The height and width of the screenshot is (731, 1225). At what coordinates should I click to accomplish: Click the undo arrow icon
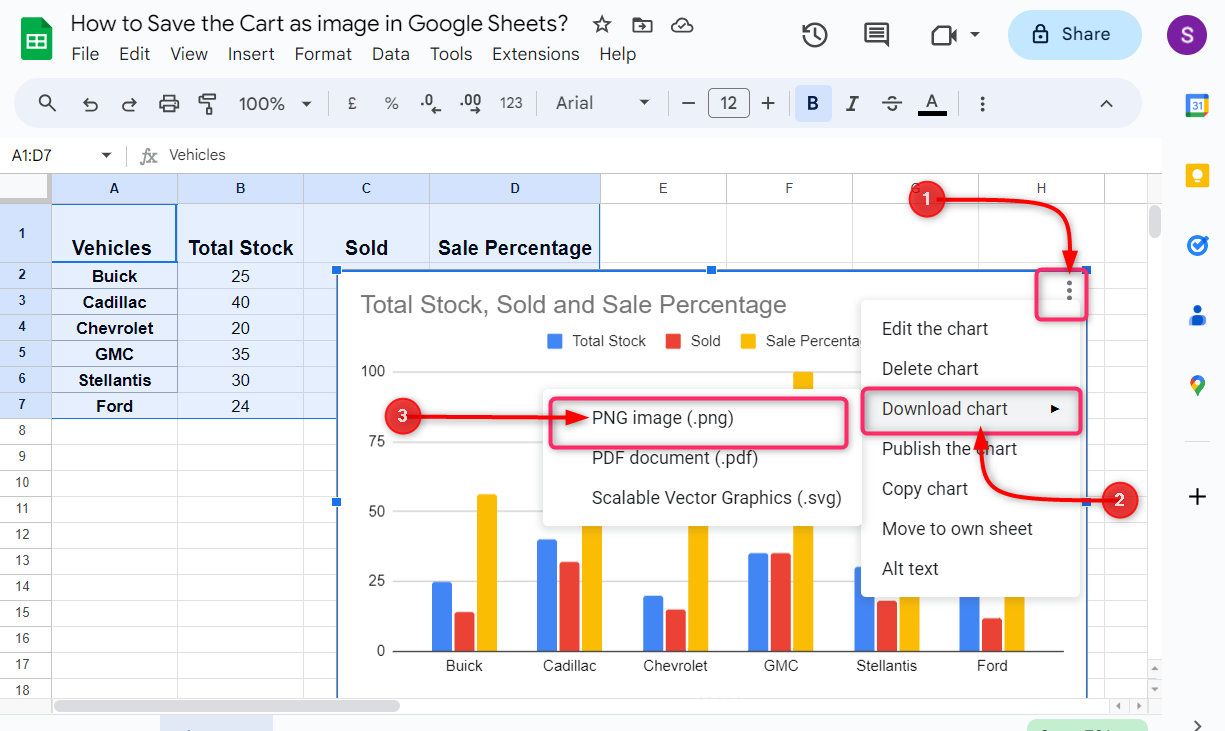(x=90, y=103)
